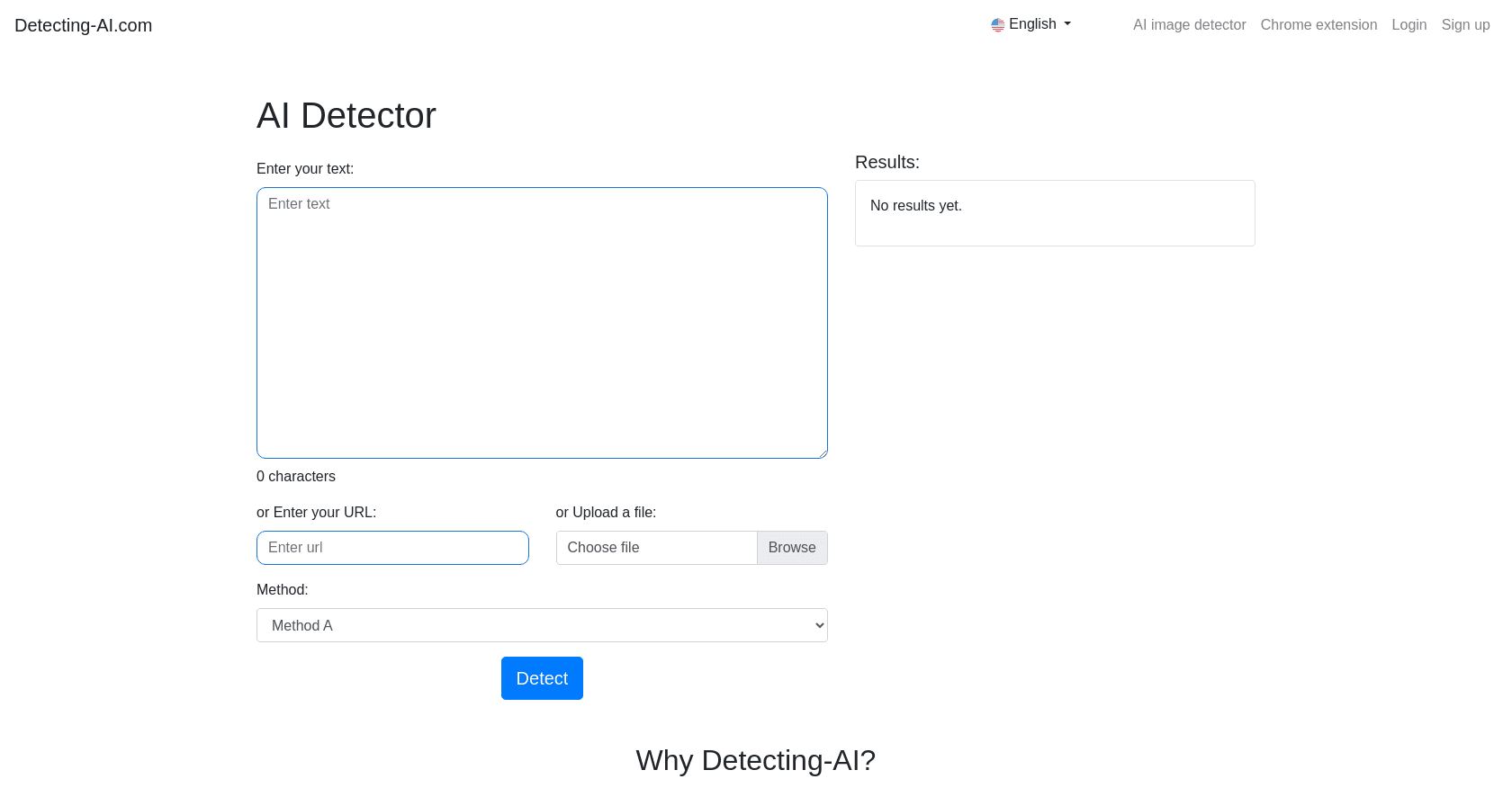Screen dimensions: 1512x788
Task: Click inside the Enter text area
Action: (542, 322)
